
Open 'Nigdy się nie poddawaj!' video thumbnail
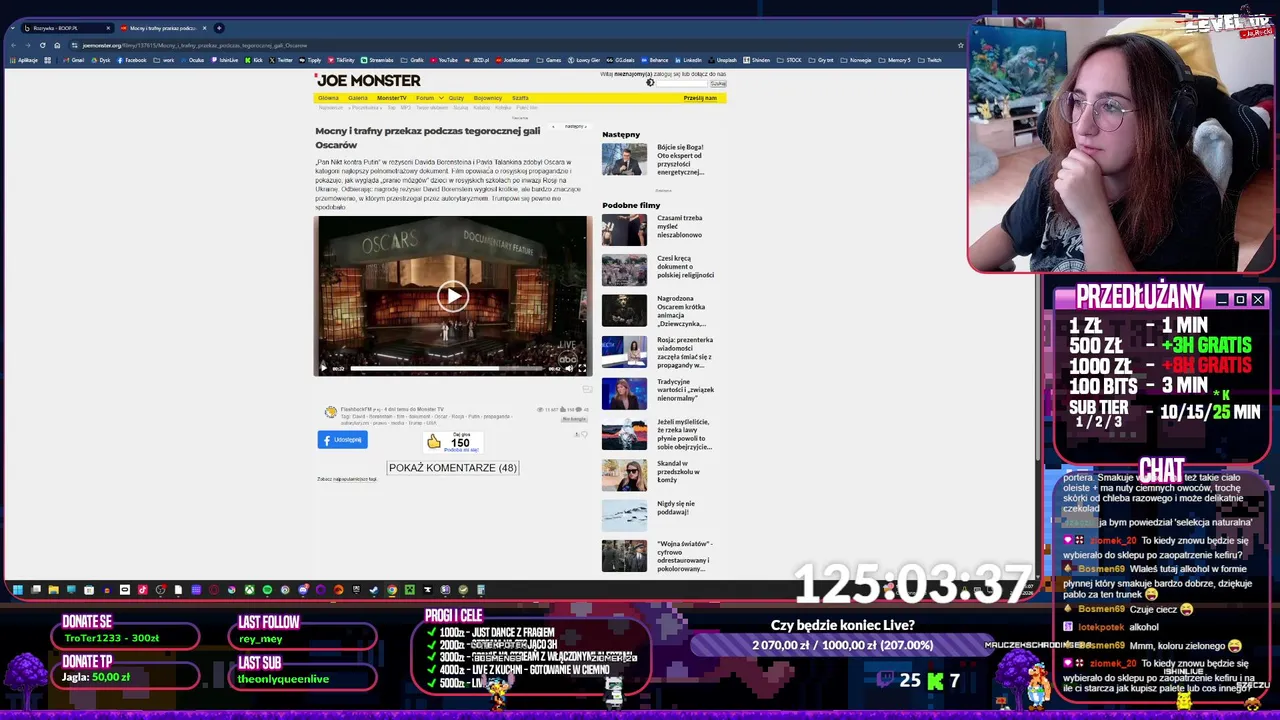click(x=624, y=515)
